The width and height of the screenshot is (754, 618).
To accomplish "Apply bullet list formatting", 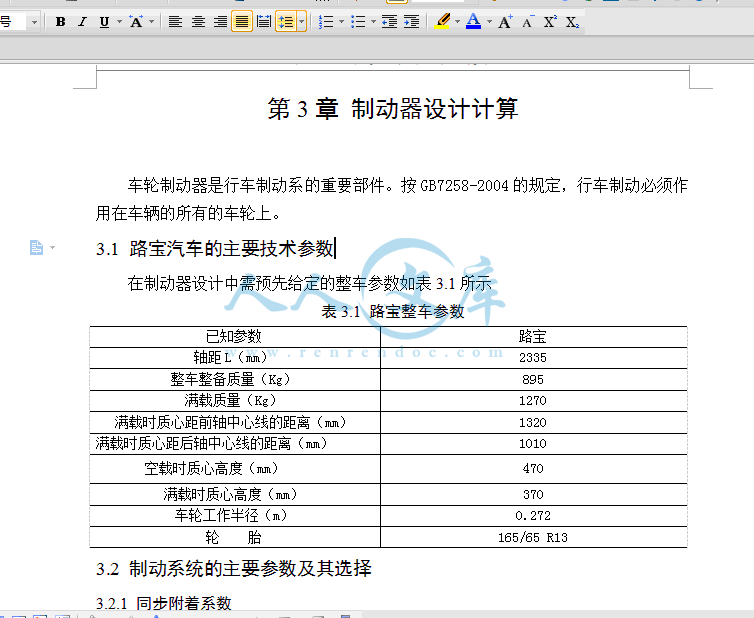I will point(358,22).
